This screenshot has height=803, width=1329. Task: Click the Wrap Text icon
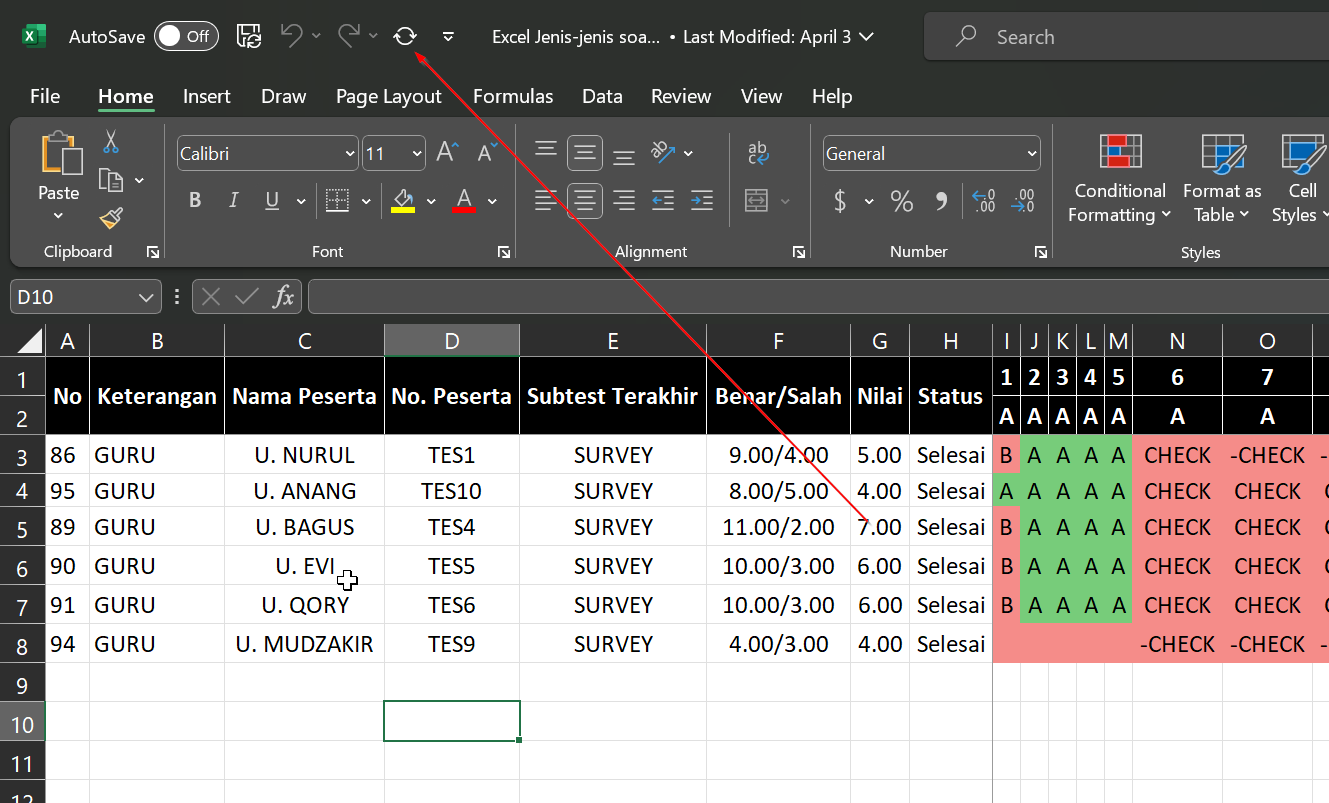(757, 153)
